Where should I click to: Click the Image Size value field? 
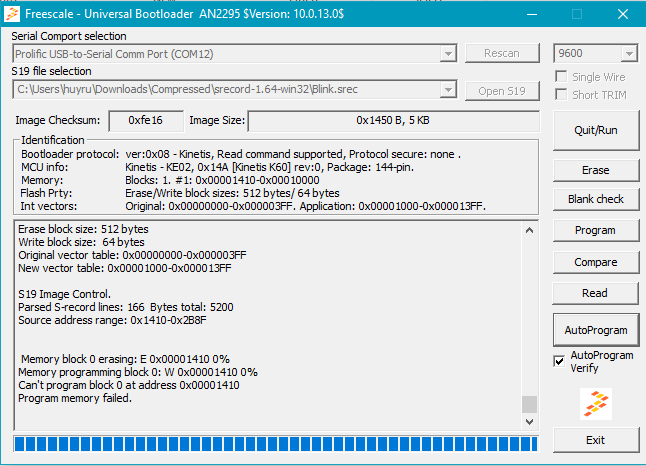click(x=393, y=120)
